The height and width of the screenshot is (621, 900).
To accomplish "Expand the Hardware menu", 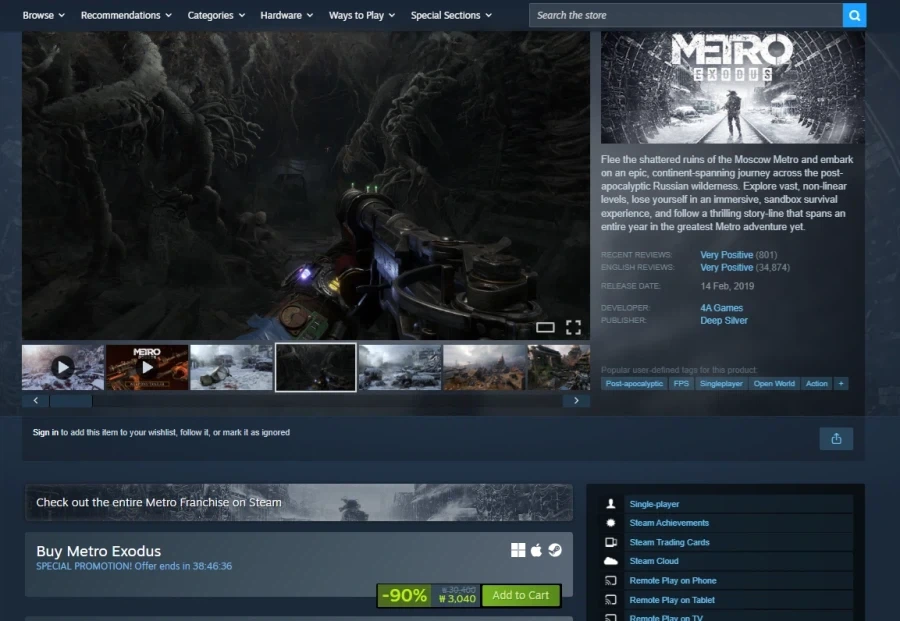I will [x=286, y=15].
